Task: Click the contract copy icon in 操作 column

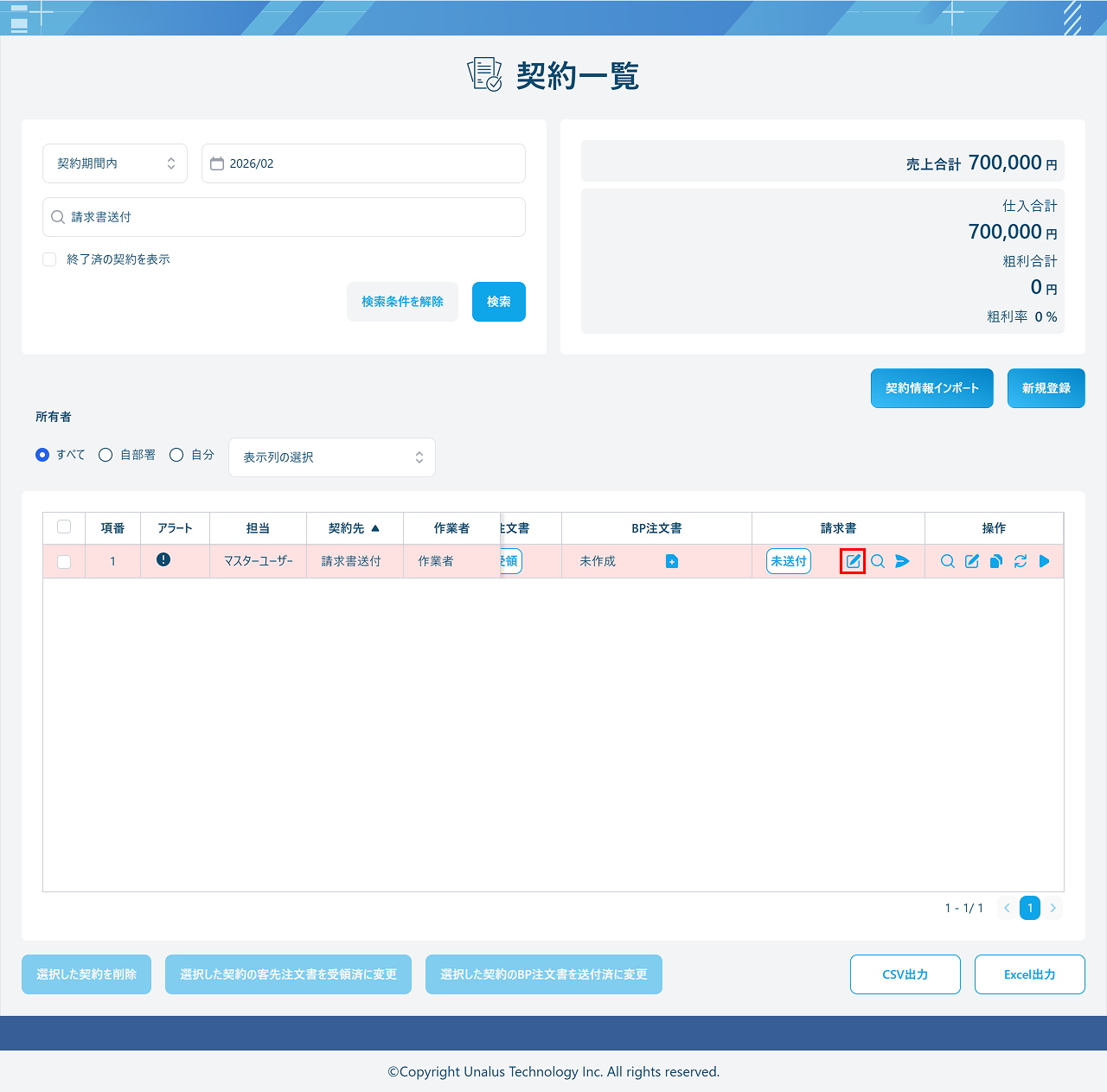Action: [996, 561]
